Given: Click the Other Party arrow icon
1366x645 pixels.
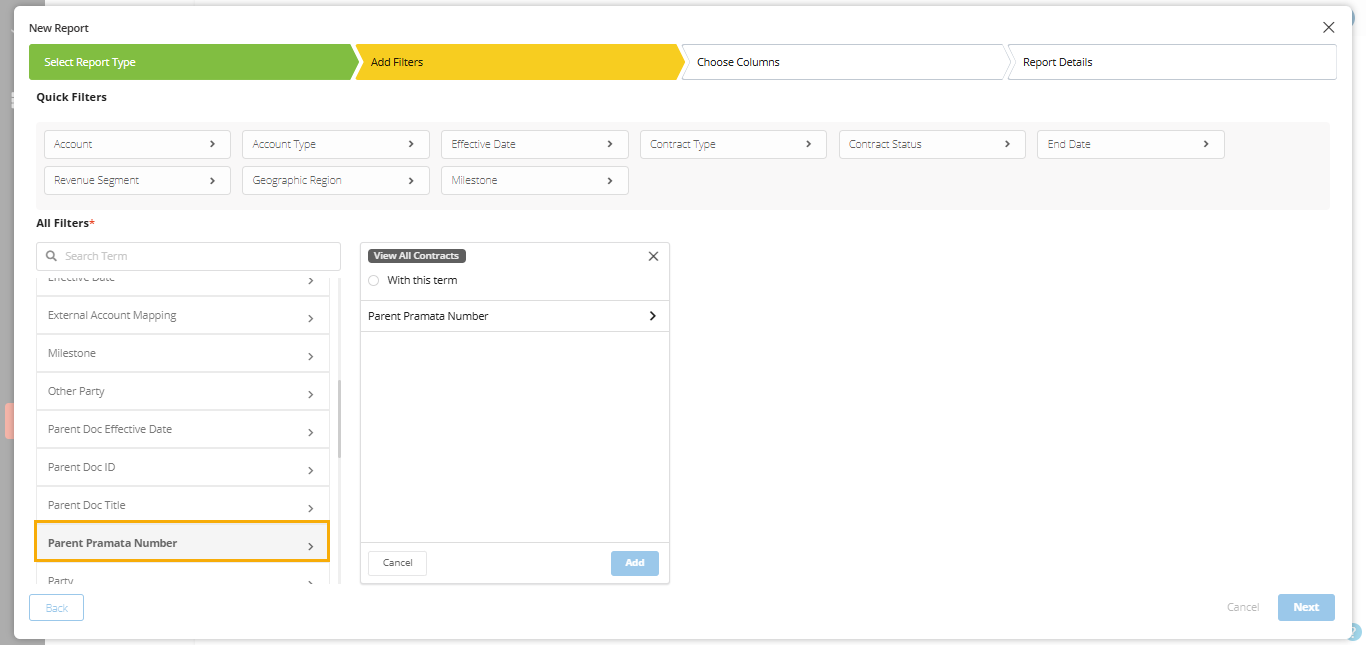Looking at the screenshot, I should [x=311, y=394].
